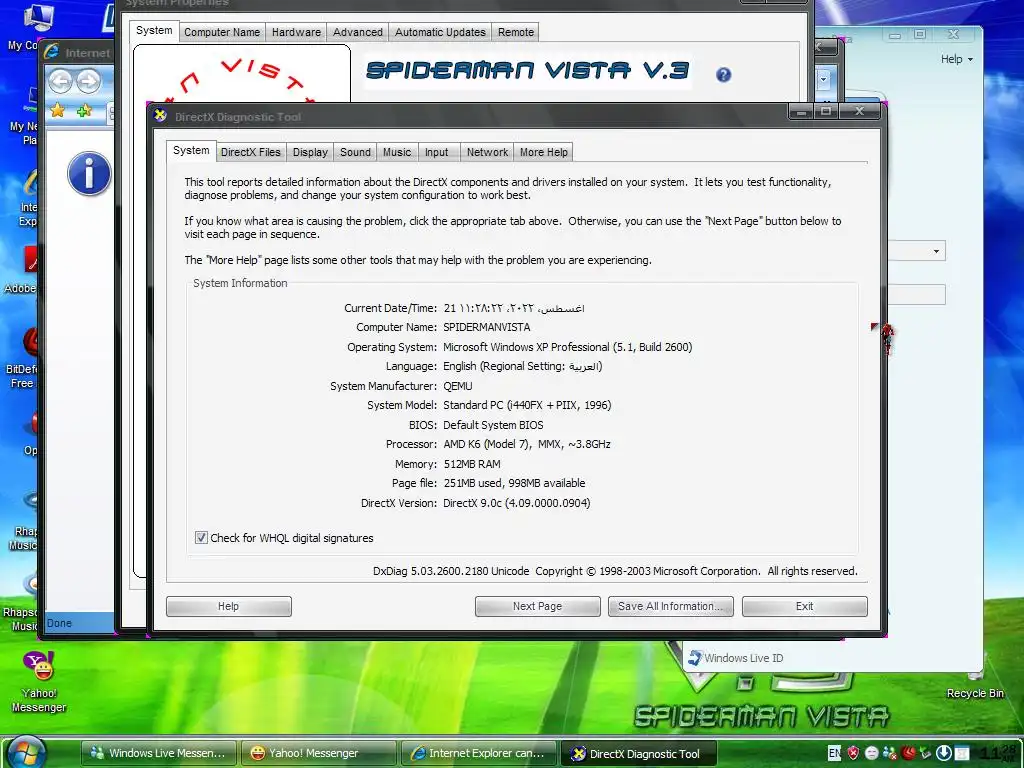The image size is (1024, 768).
Task: Open Automatic Updates tab in System Properties
Action: [x=440, y=32]
